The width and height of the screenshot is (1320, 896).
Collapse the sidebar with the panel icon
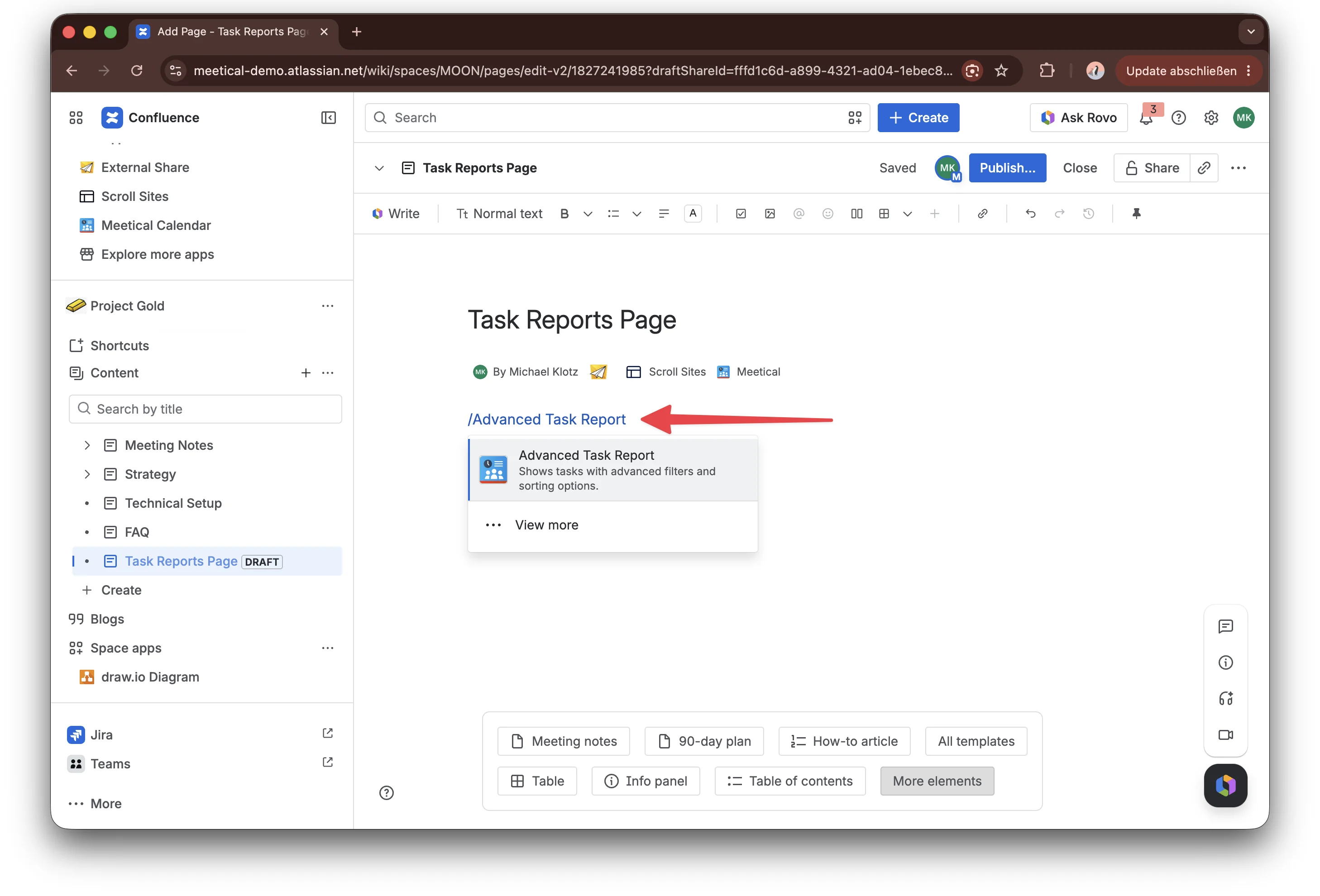click(328, 118)
